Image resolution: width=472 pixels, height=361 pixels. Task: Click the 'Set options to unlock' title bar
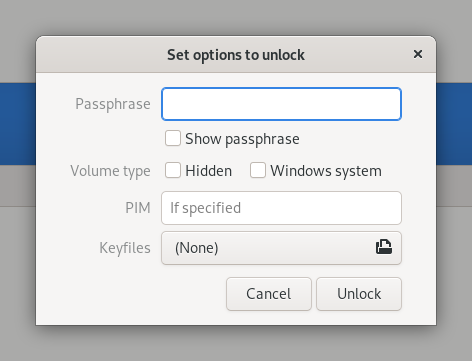tap(236, 55)
